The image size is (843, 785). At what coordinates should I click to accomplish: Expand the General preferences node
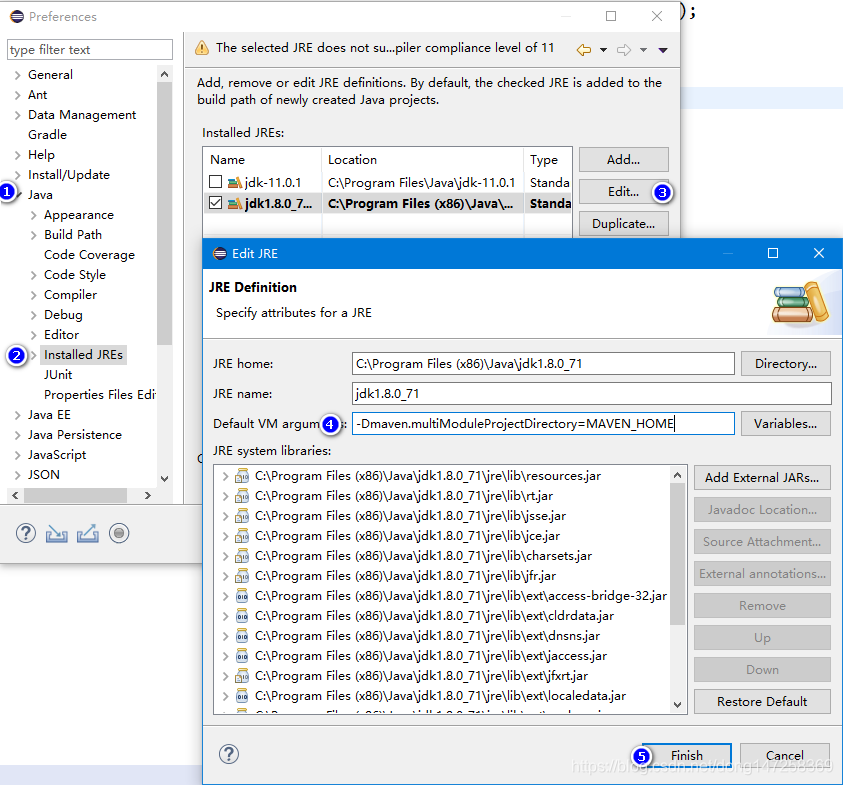coord(17,75)
